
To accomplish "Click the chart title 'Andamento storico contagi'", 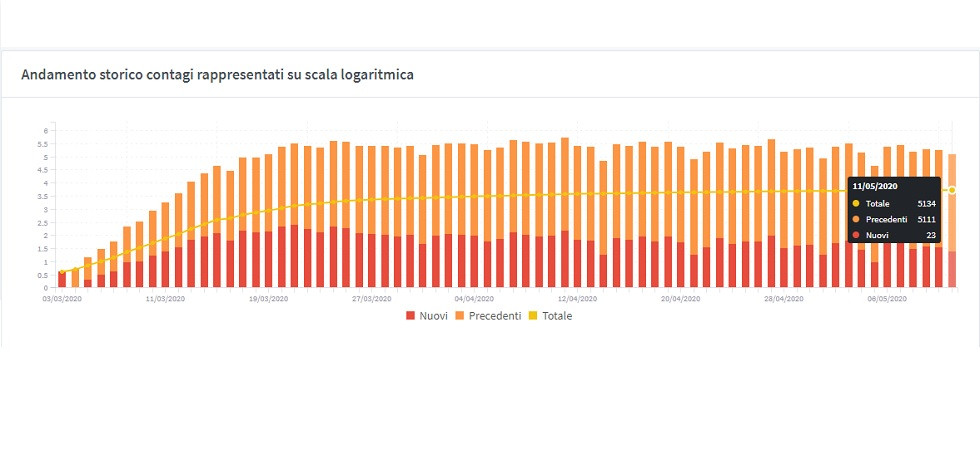I will 217,75.
